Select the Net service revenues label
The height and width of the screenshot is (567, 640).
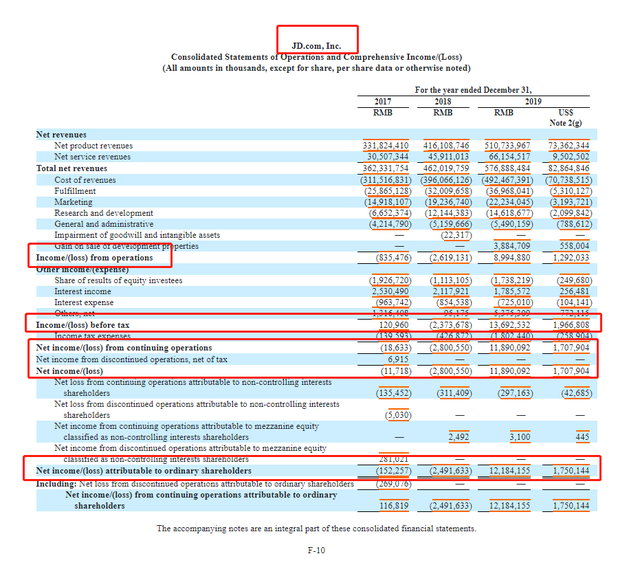pyautogui.click(x=92, y=157)
